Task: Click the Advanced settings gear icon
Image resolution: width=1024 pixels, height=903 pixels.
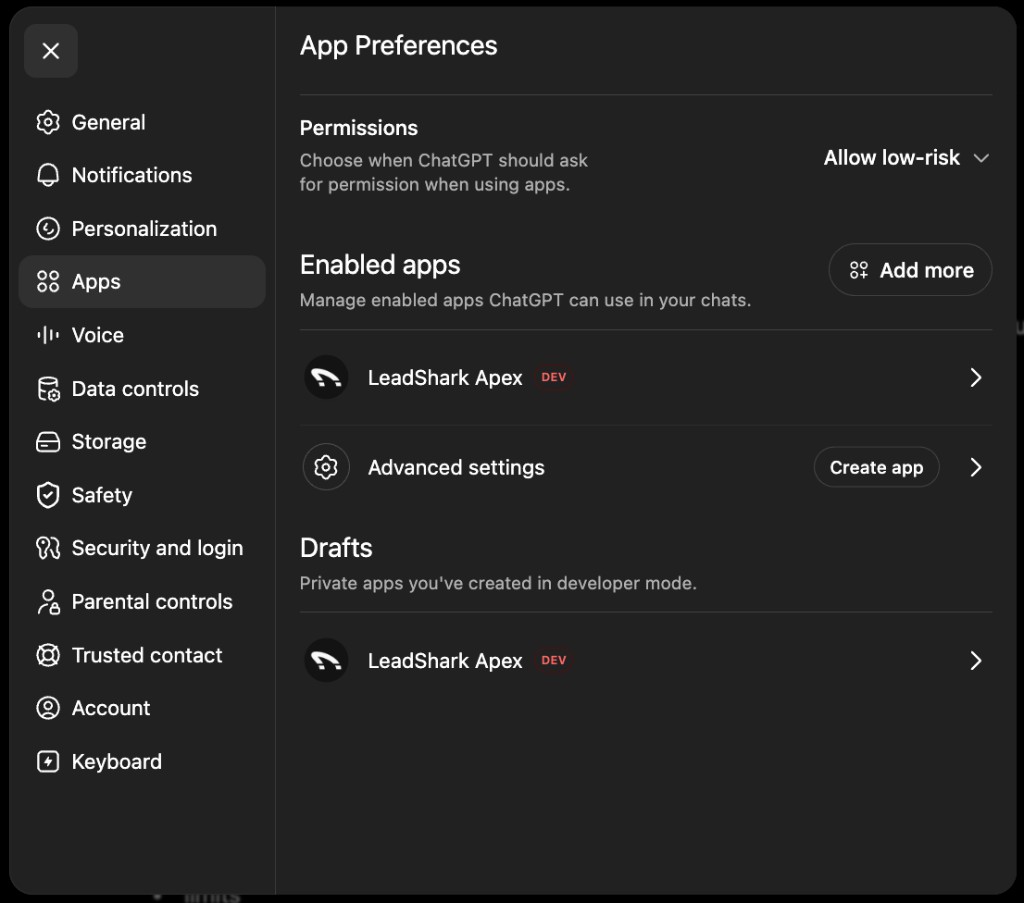Action: coord(326,467)
